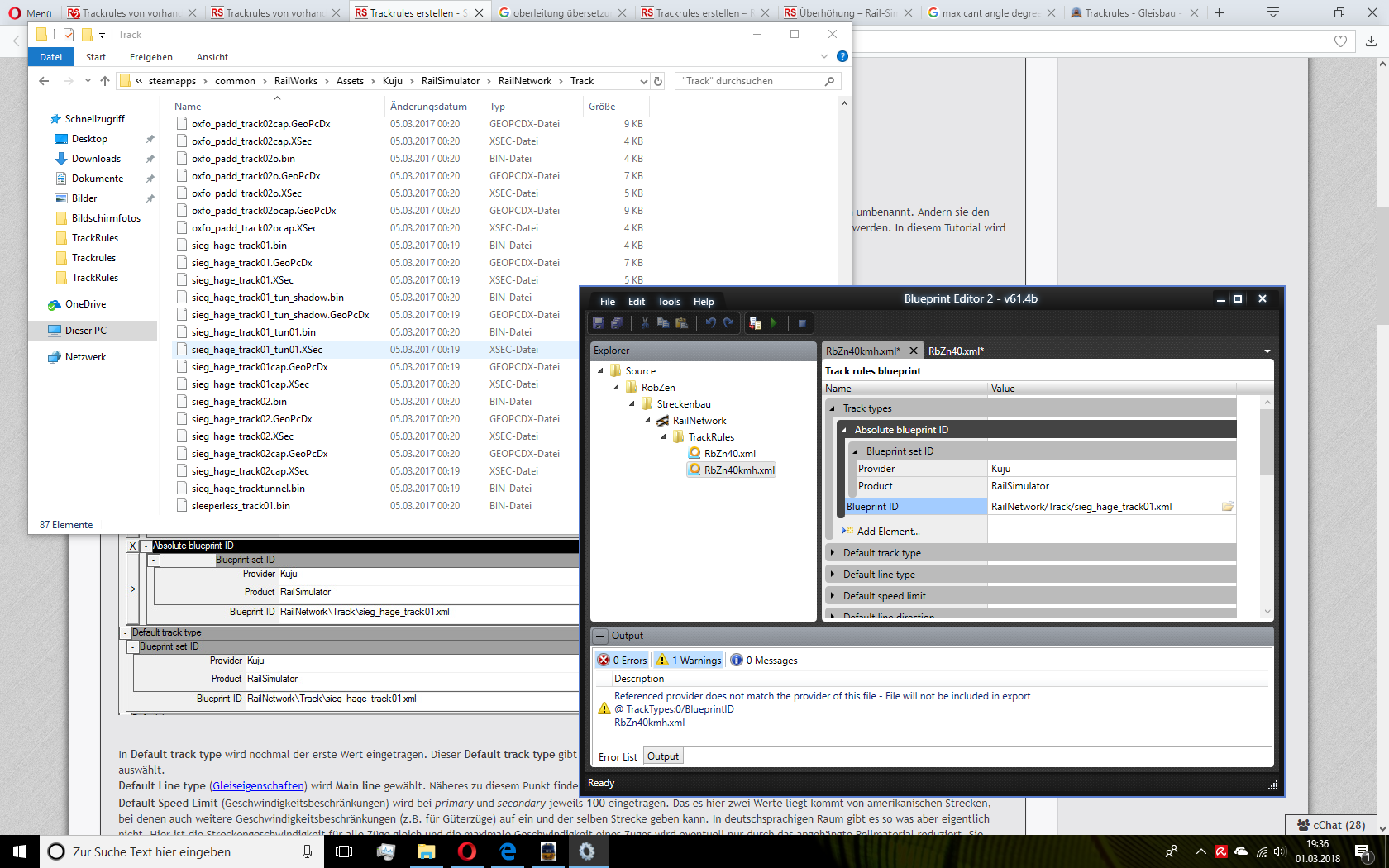Toggle the 1 Warnings filter

coord(689,660)
